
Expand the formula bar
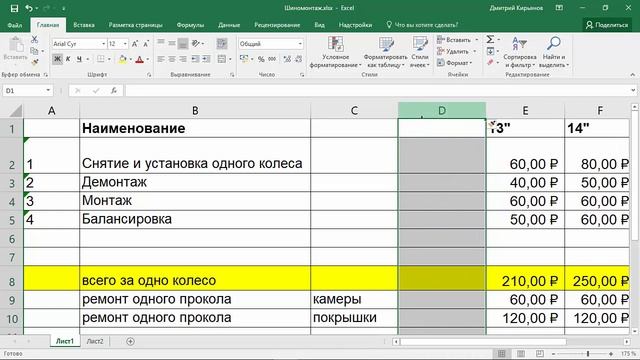633,91
